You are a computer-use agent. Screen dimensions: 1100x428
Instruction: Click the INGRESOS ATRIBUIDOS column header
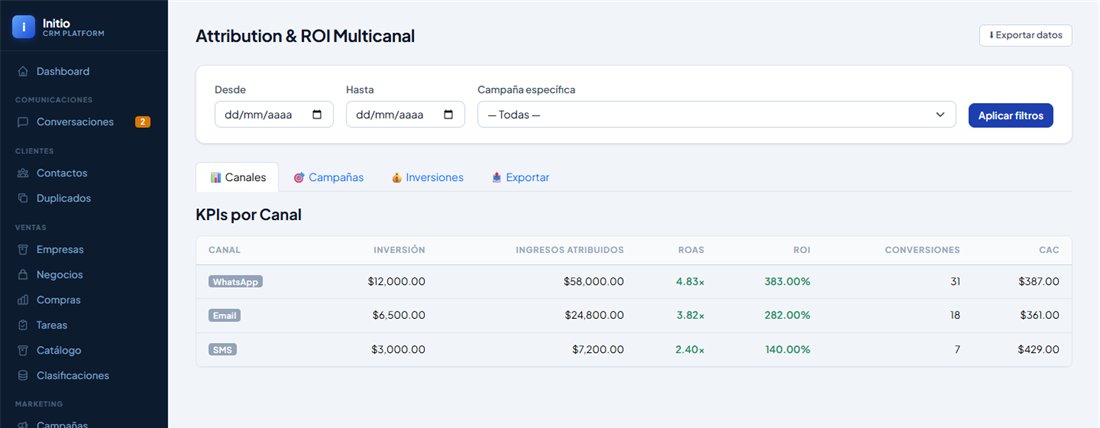tap(570, 250)
